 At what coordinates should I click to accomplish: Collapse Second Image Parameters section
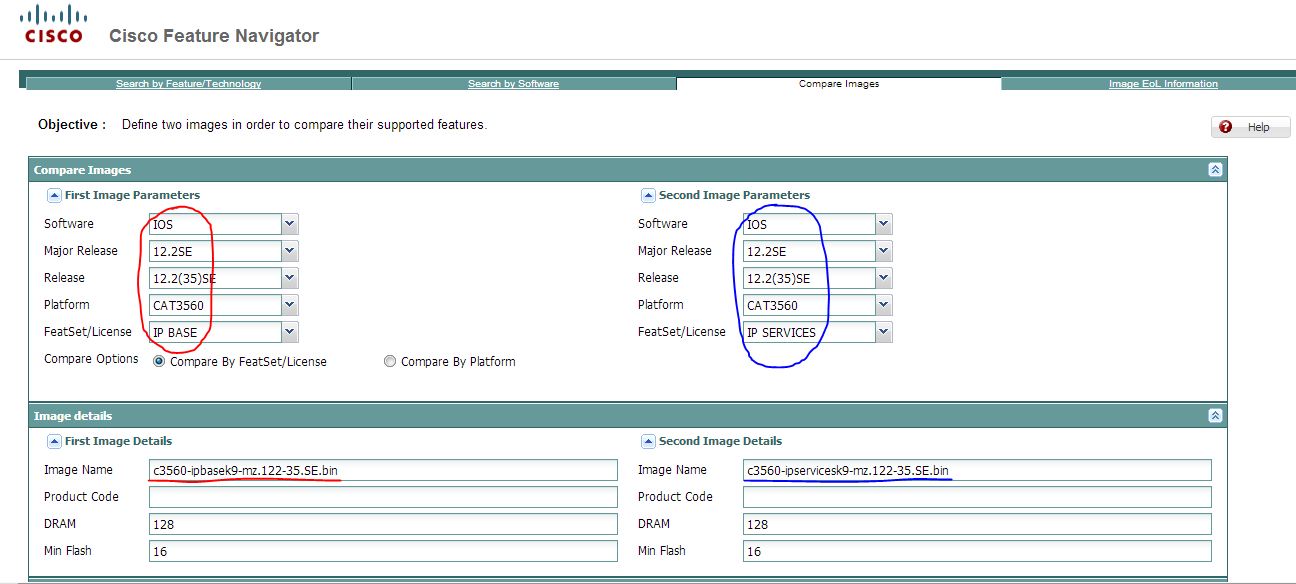pyautogui.click(x=648, y=195)
